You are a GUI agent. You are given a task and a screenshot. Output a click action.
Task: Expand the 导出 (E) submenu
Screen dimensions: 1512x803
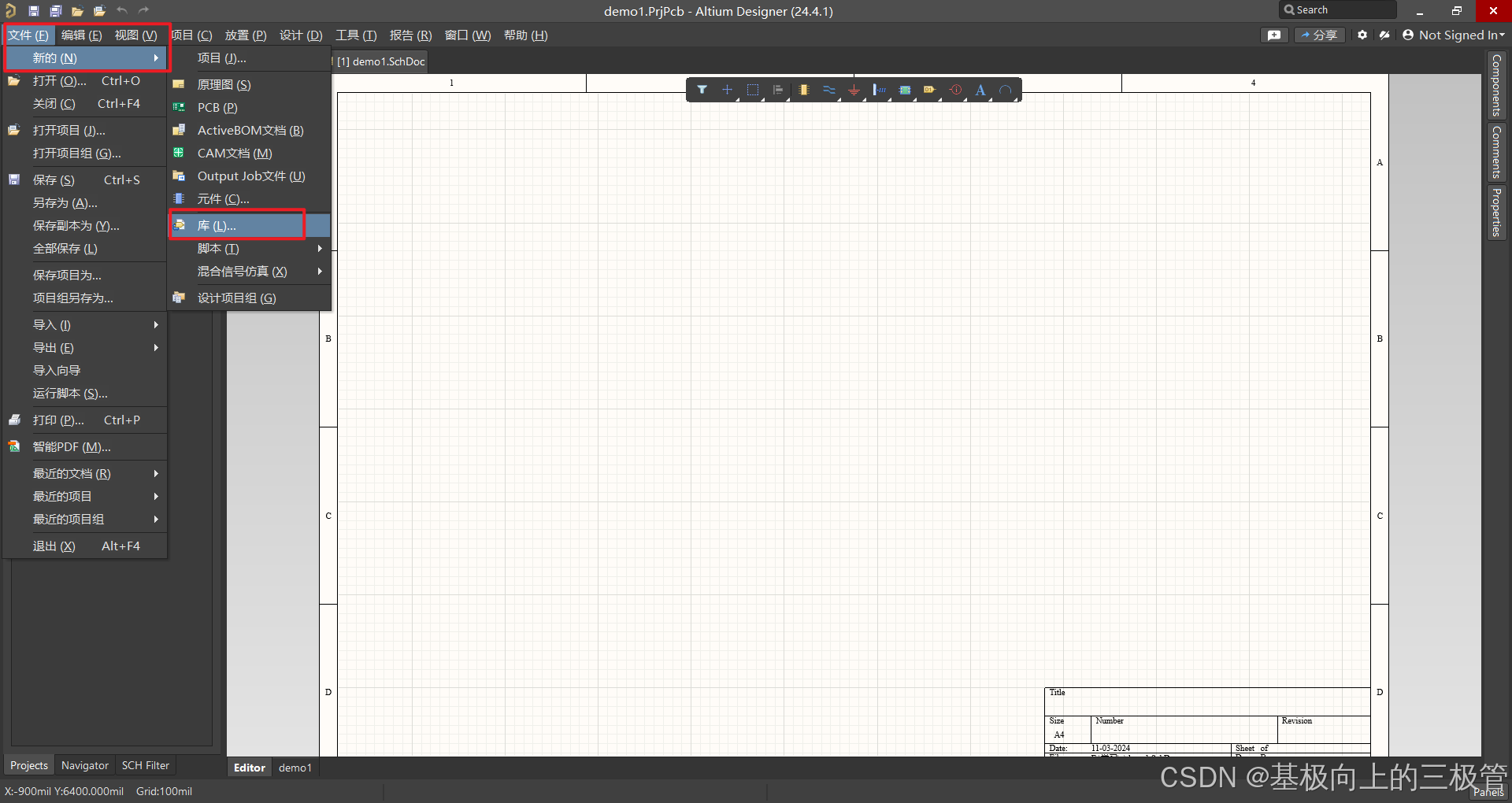pyautogui.click(x=85, y=347)
